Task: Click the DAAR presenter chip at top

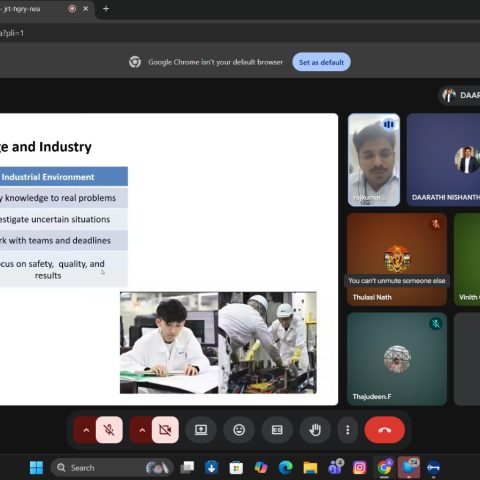Action: pyautogui.click(x=460, y=96)
